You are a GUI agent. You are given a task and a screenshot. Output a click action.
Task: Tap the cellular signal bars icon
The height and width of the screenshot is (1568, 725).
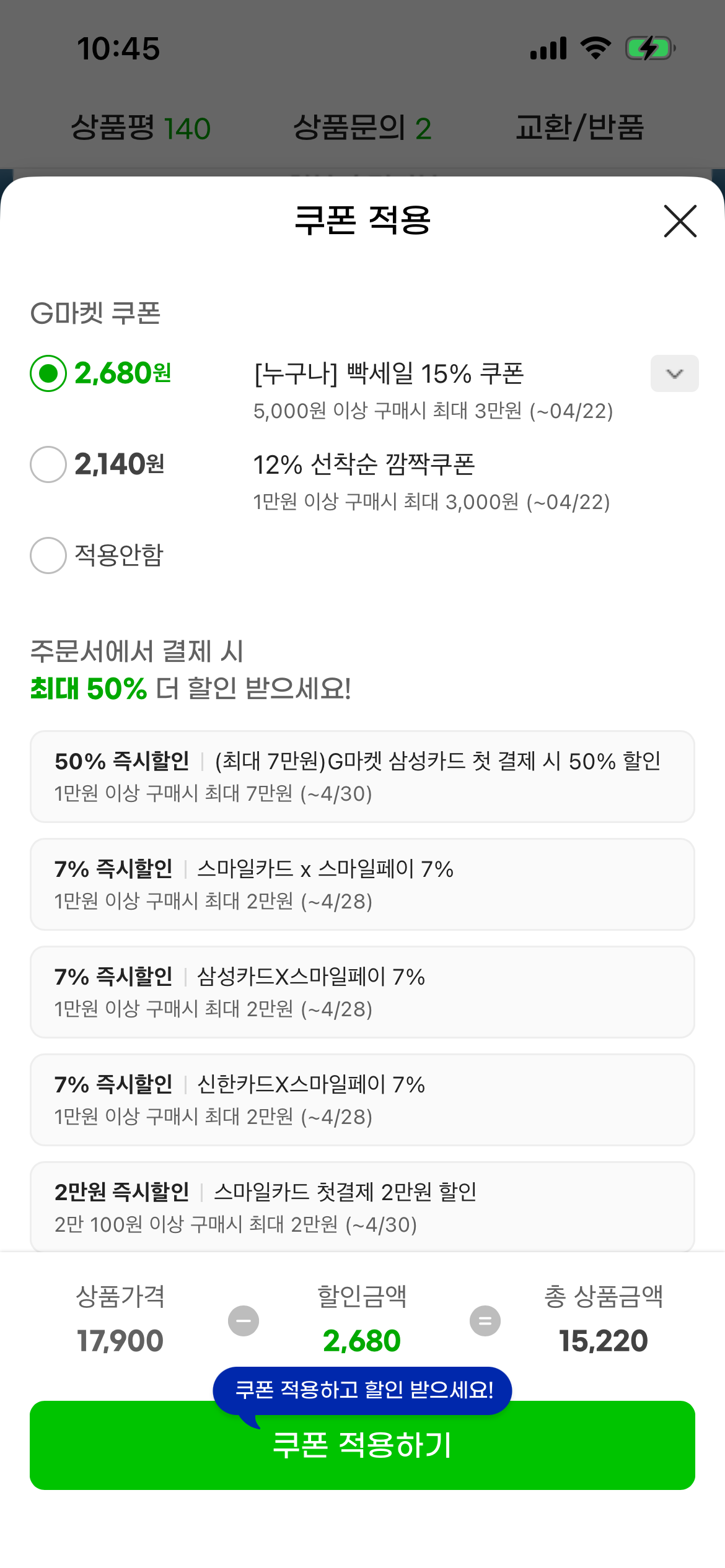(x=548, y=48)
